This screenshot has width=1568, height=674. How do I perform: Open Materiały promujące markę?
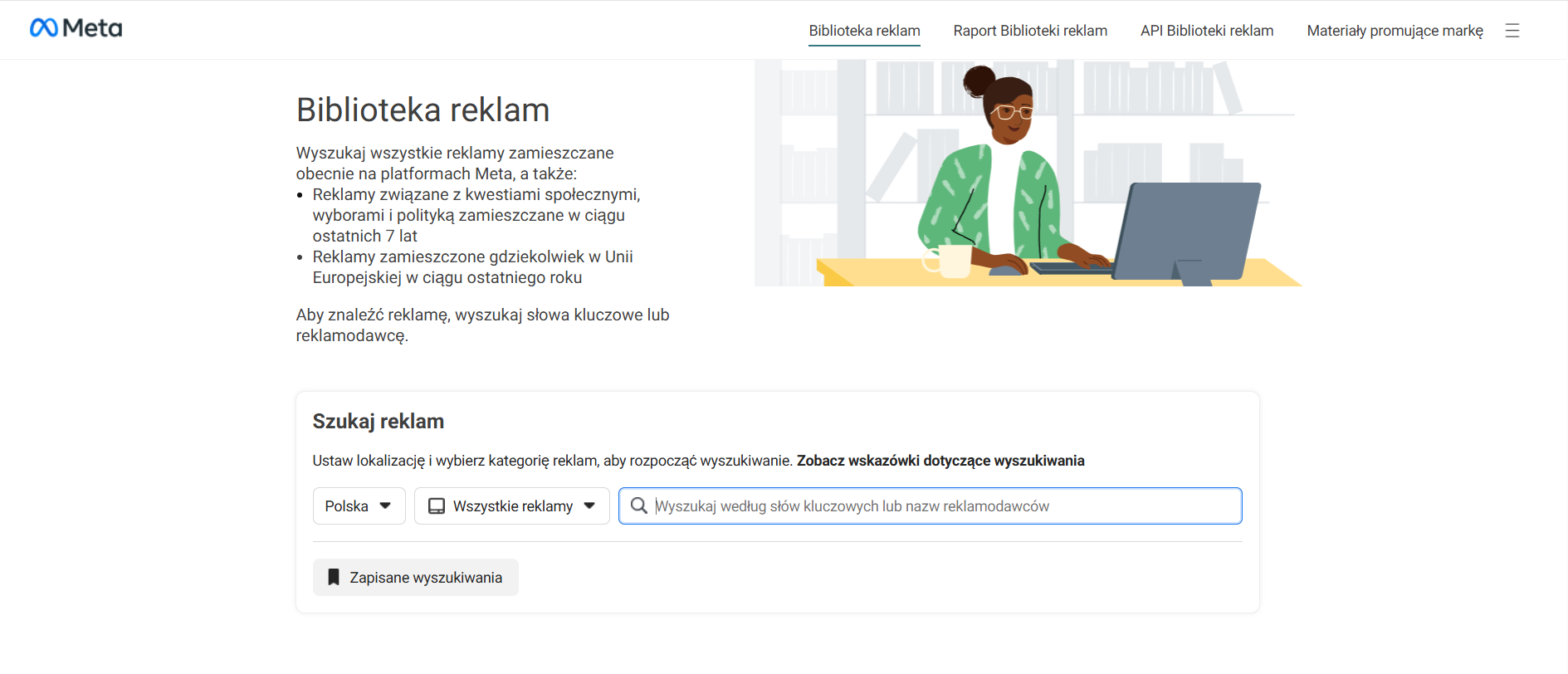pos(1395,31)
